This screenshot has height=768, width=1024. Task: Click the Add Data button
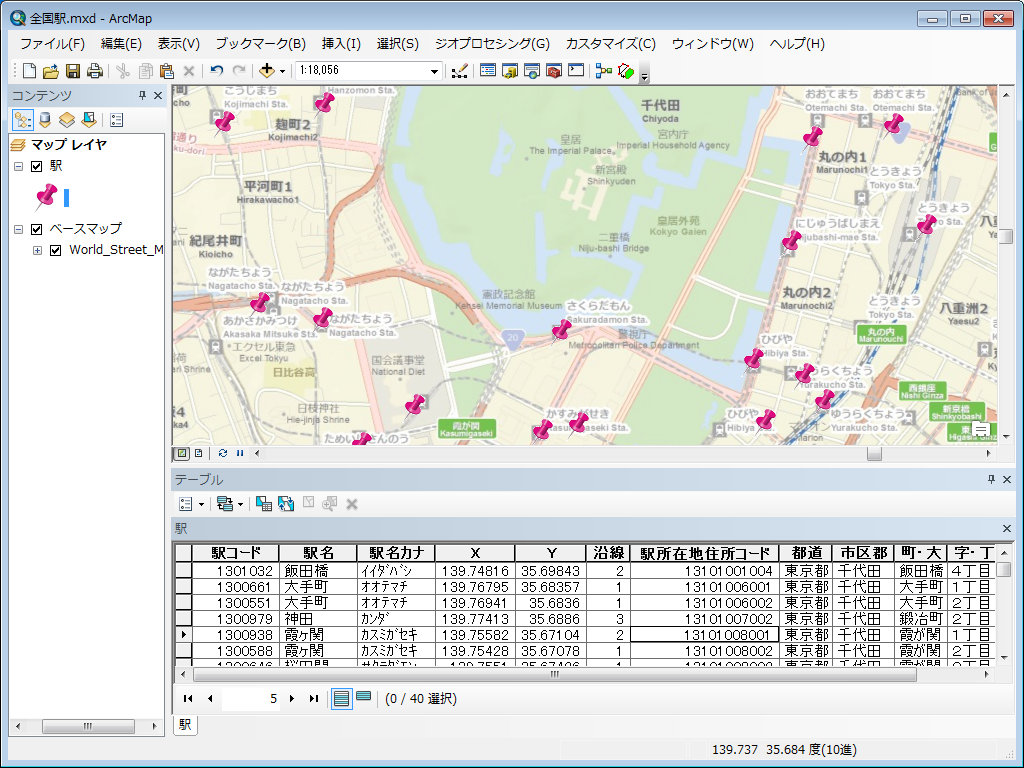[266, 71]
